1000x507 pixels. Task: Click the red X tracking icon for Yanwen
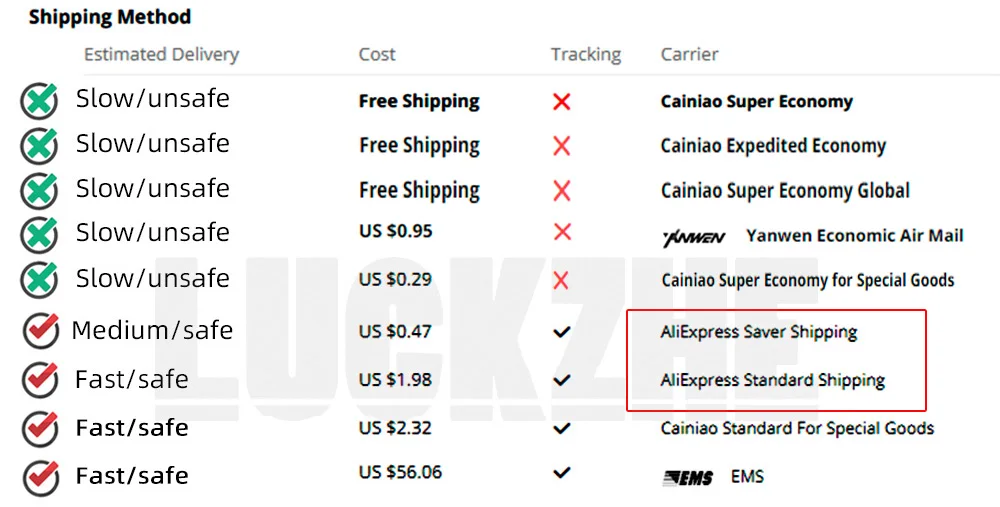tap(562, 232)
